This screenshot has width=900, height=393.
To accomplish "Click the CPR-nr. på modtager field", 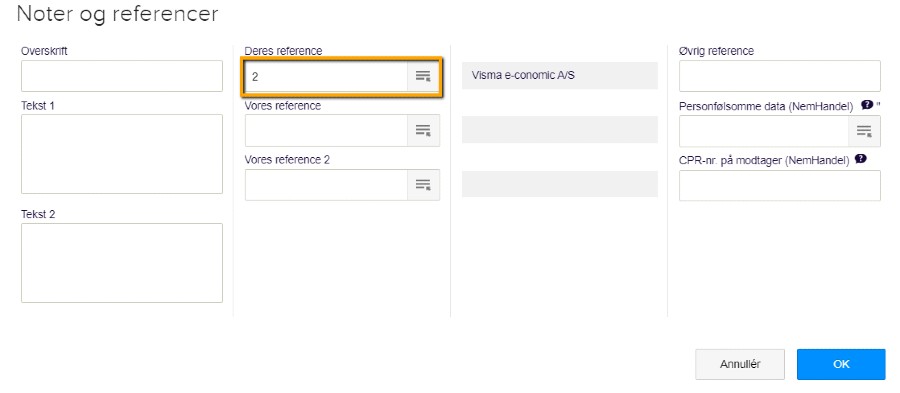I will pos(779,185).
